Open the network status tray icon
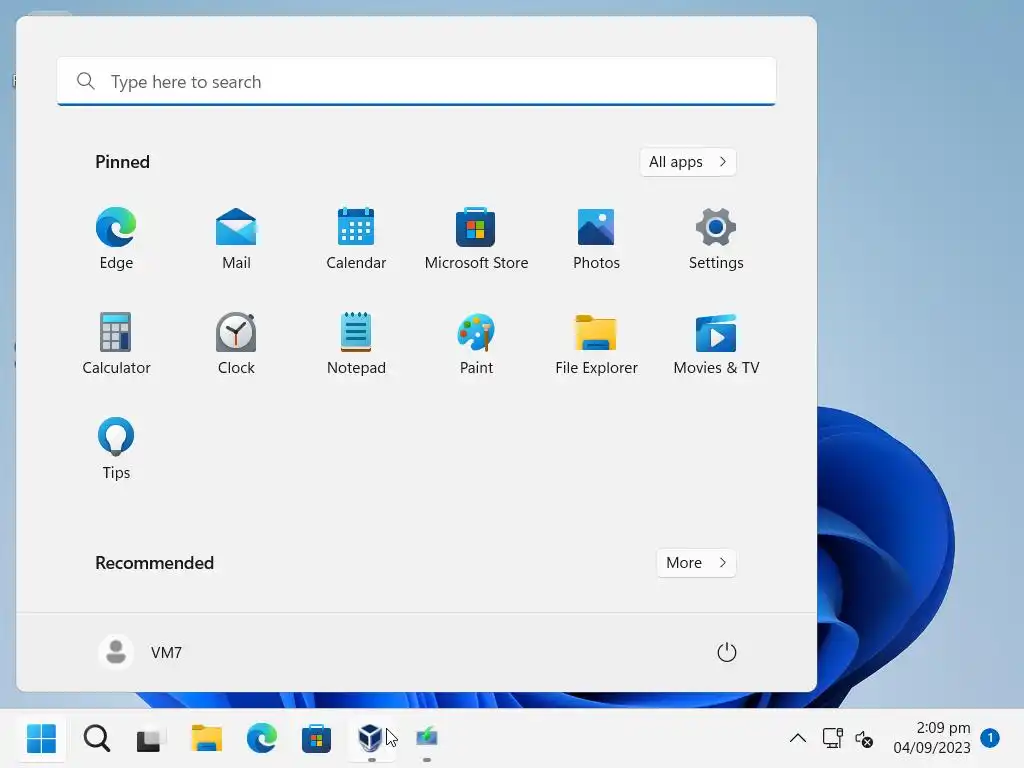Screen dimensions: 1024x768 832,739
